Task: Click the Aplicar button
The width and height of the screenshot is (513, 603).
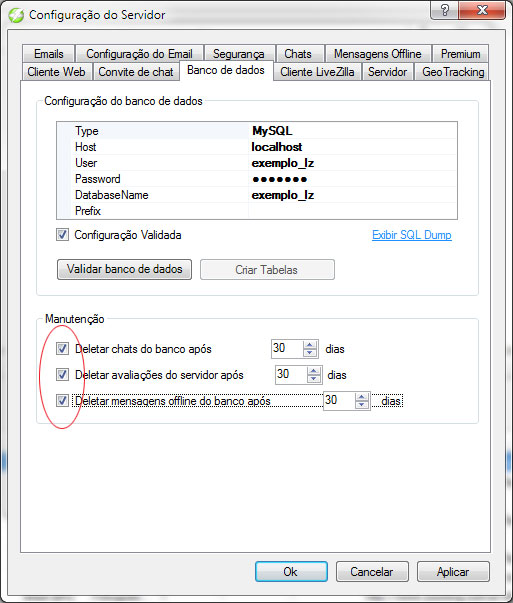Action: pyautogui.click(x=453, y=572)
